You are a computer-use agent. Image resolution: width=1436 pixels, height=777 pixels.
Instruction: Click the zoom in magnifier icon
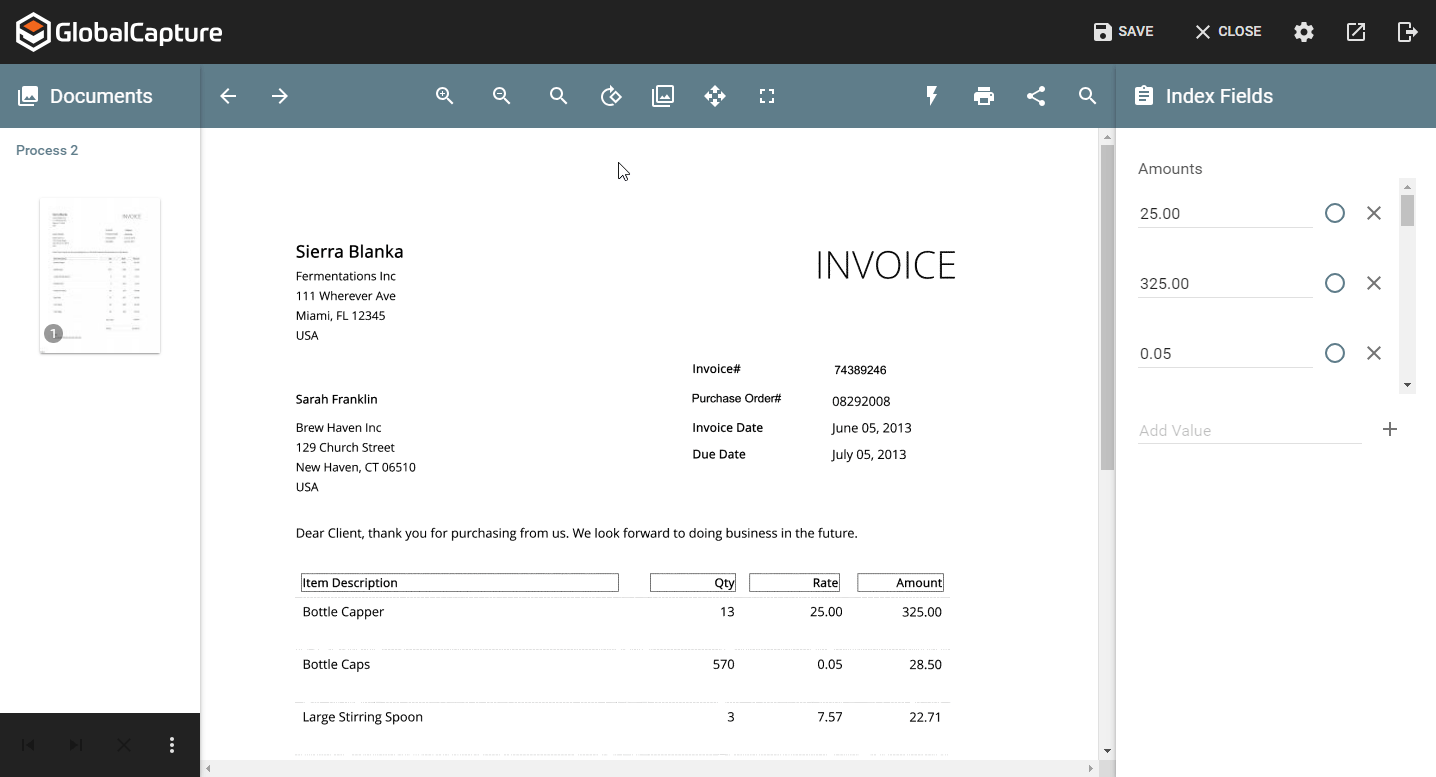click(445, 96)
